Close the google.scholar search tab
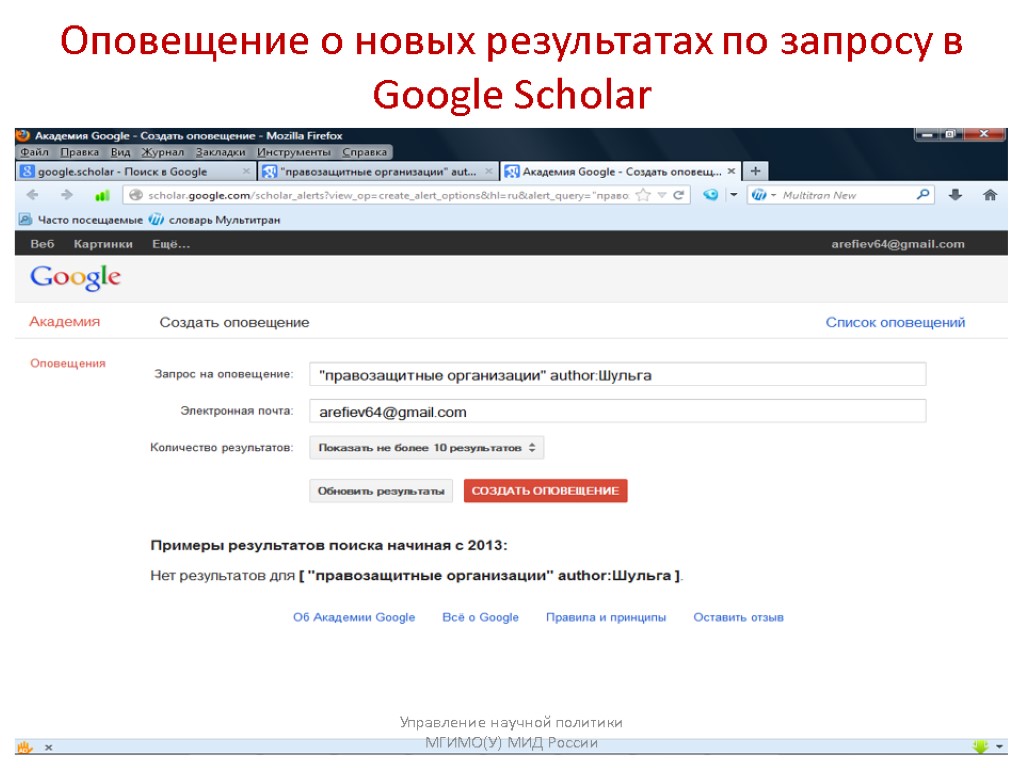Viewport: 1024px width, 768px height. coord(246,171)
